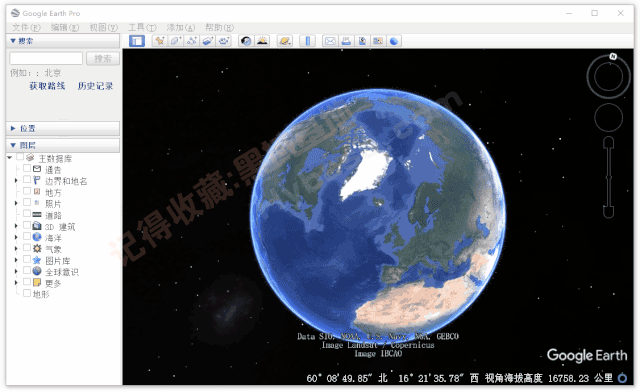The height and width of the screenshot is (392, 640).
Task: Click the 获取路线 directions link
Action: [x=47, y=86]
